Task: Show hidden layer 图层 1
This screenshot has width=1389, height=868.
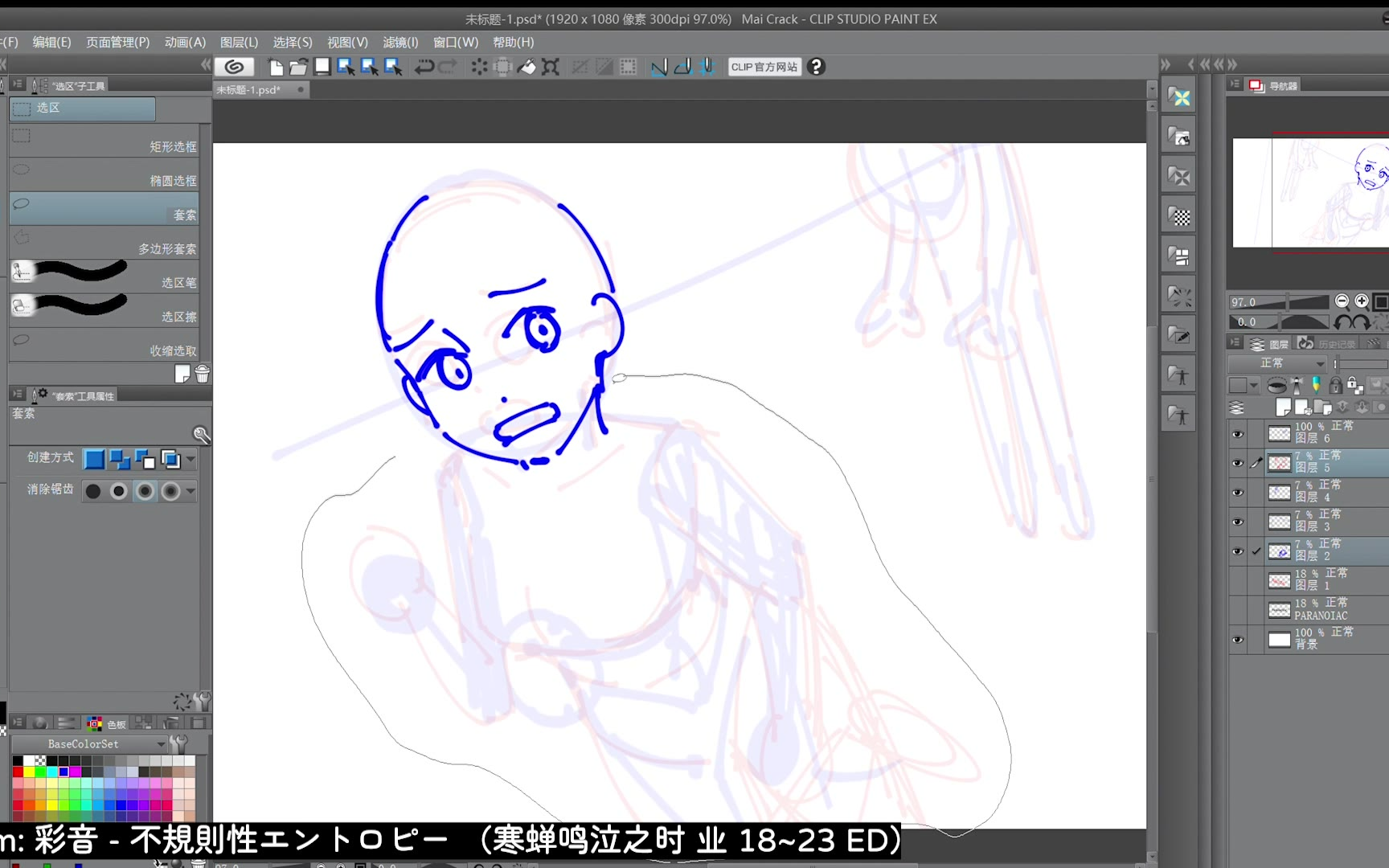Action: pos(1238,581)
